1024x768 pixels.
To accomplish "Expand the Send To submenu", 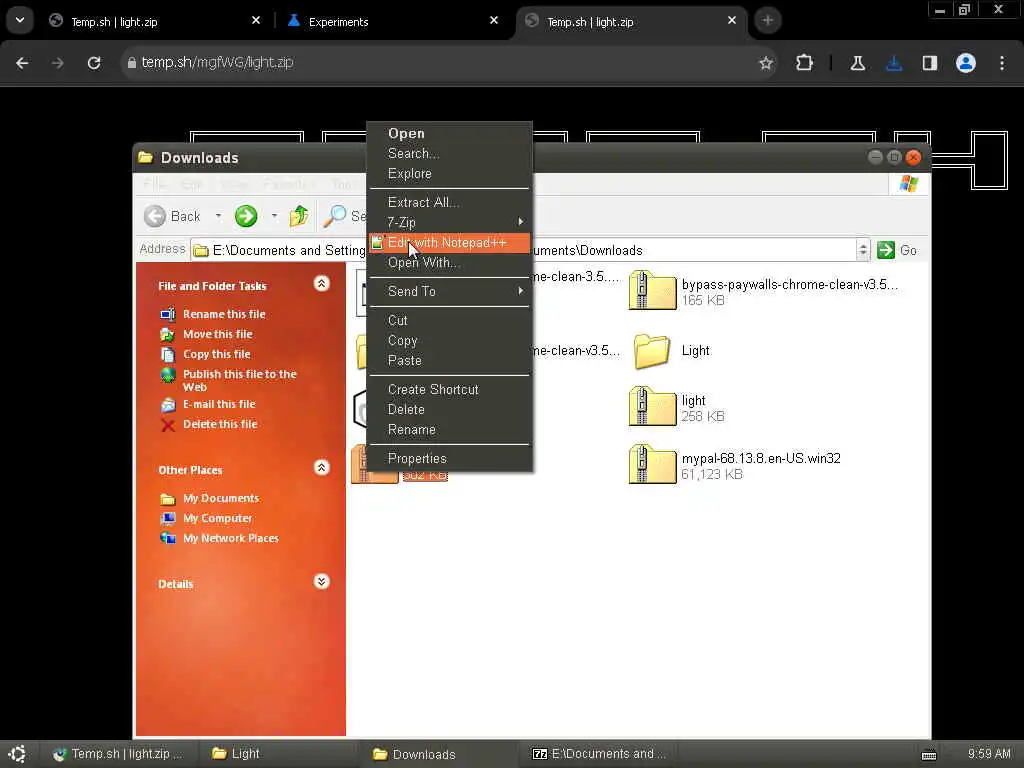I will (x=449, y=291).
